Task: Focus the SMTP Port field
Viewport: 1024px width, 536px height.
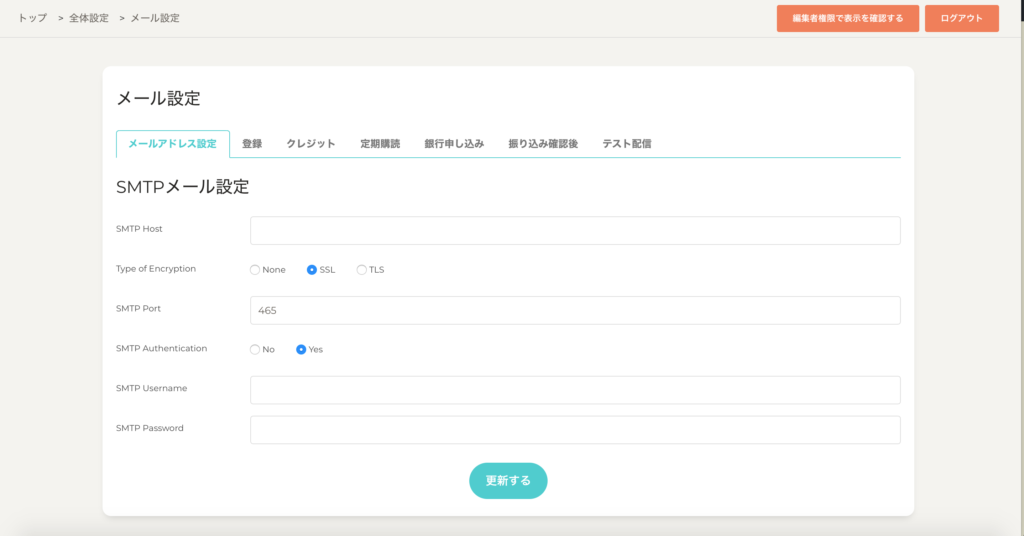Action: point(575,310)
